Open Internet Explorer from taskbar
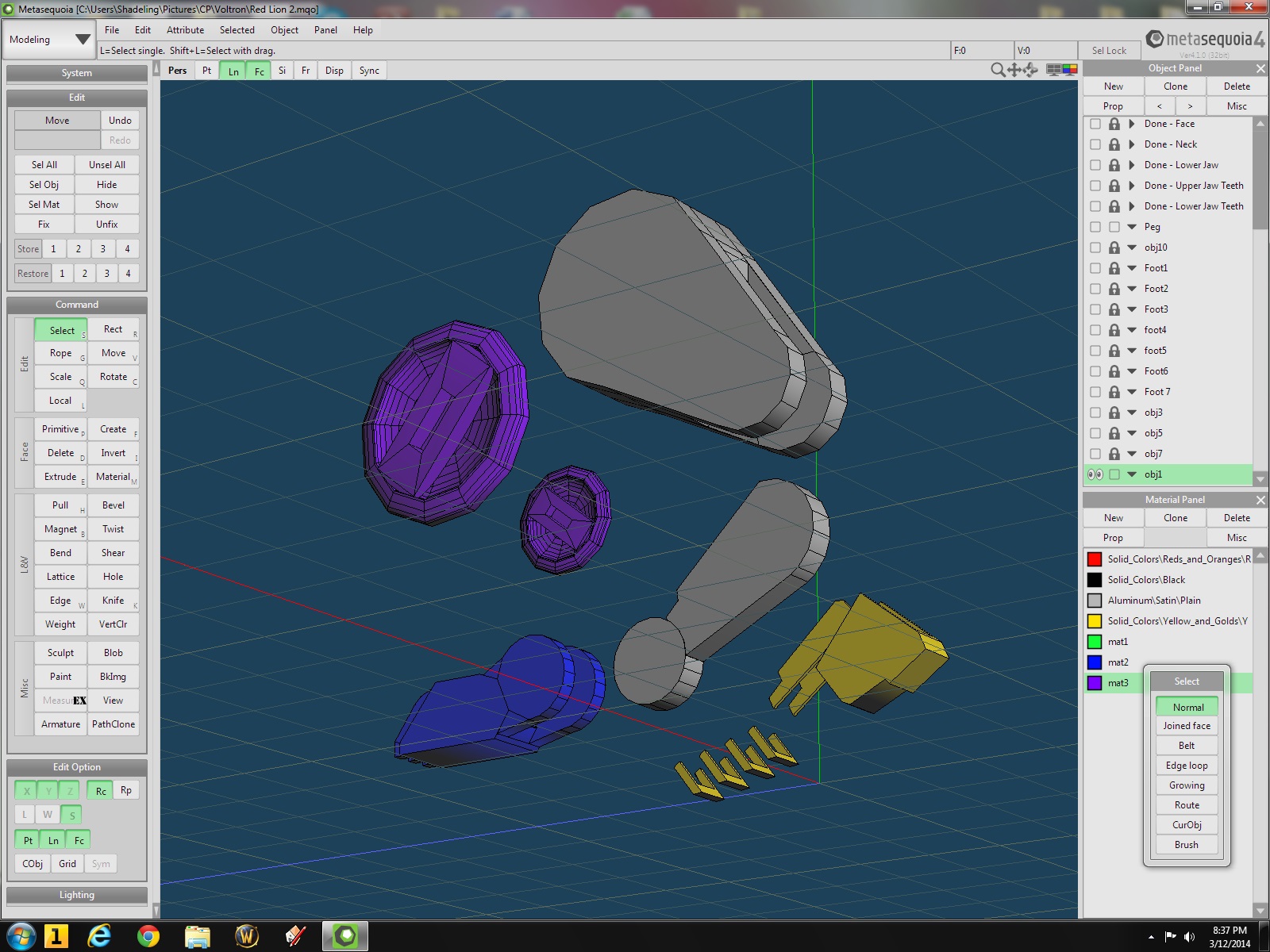1270x952 pixels. click(99, 937)
